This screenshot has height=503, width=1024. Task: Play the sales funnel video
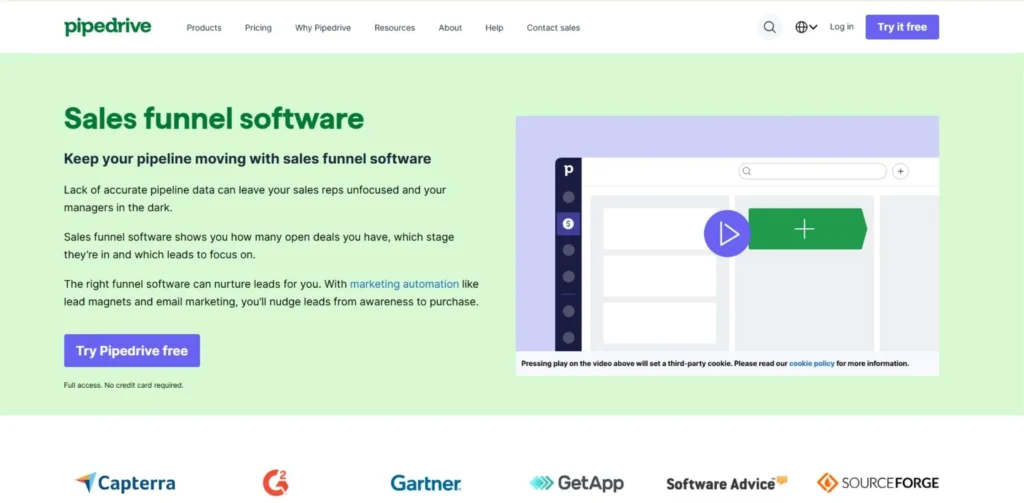726,233
